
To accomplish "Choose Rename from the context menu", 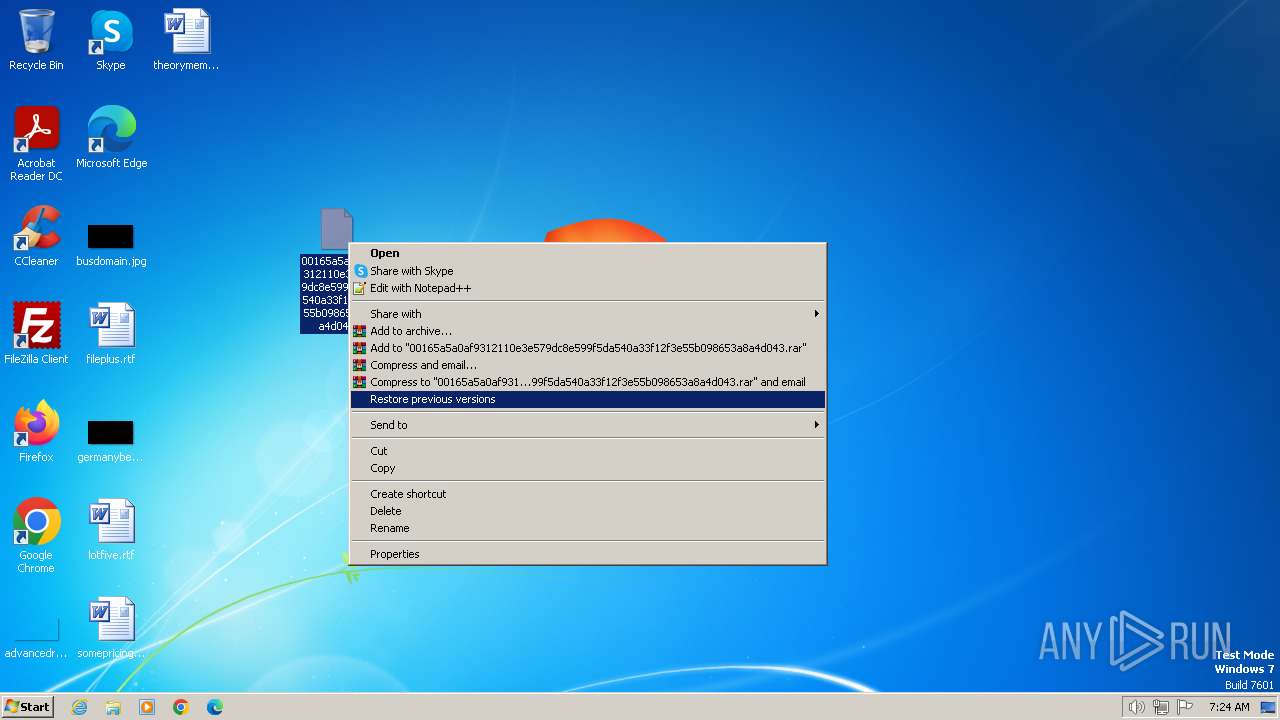I will (588, 528).
